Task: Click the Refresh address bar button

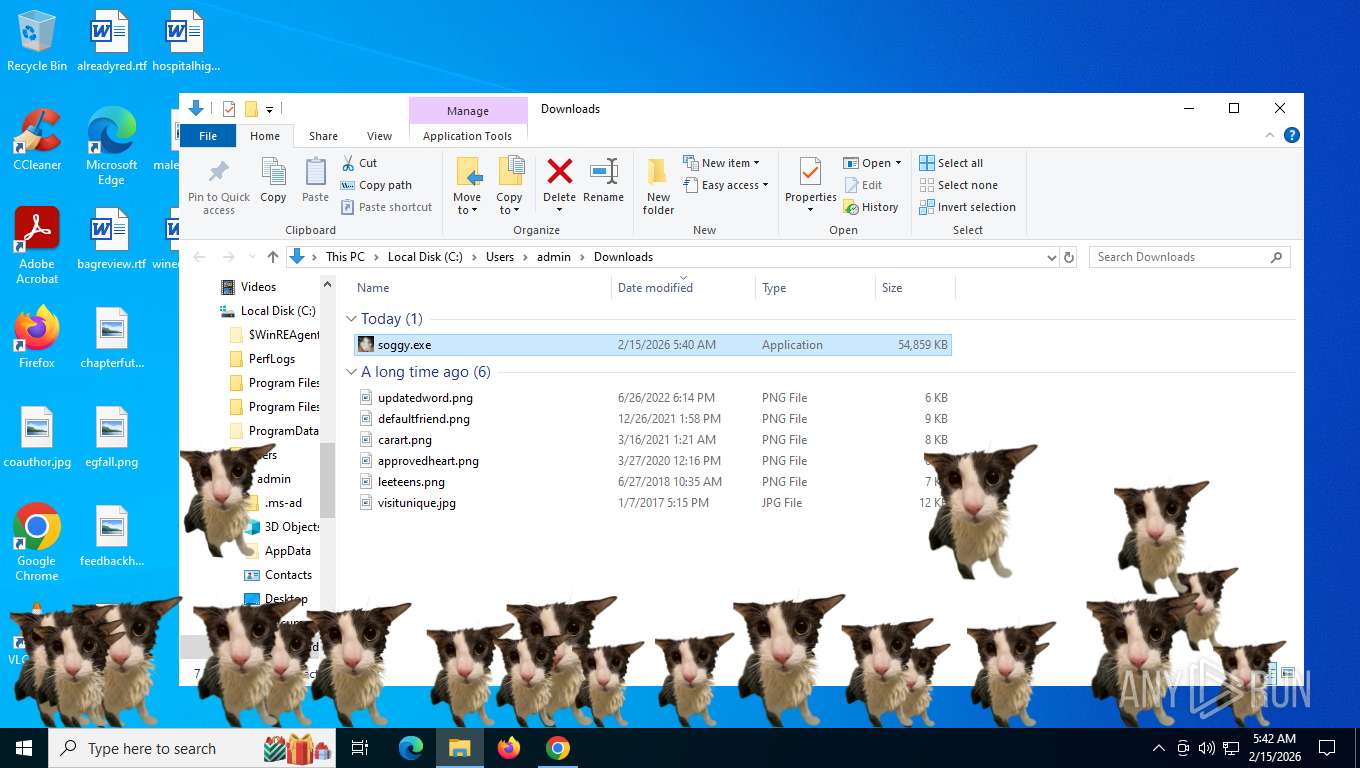Action: coord(1069,257)
